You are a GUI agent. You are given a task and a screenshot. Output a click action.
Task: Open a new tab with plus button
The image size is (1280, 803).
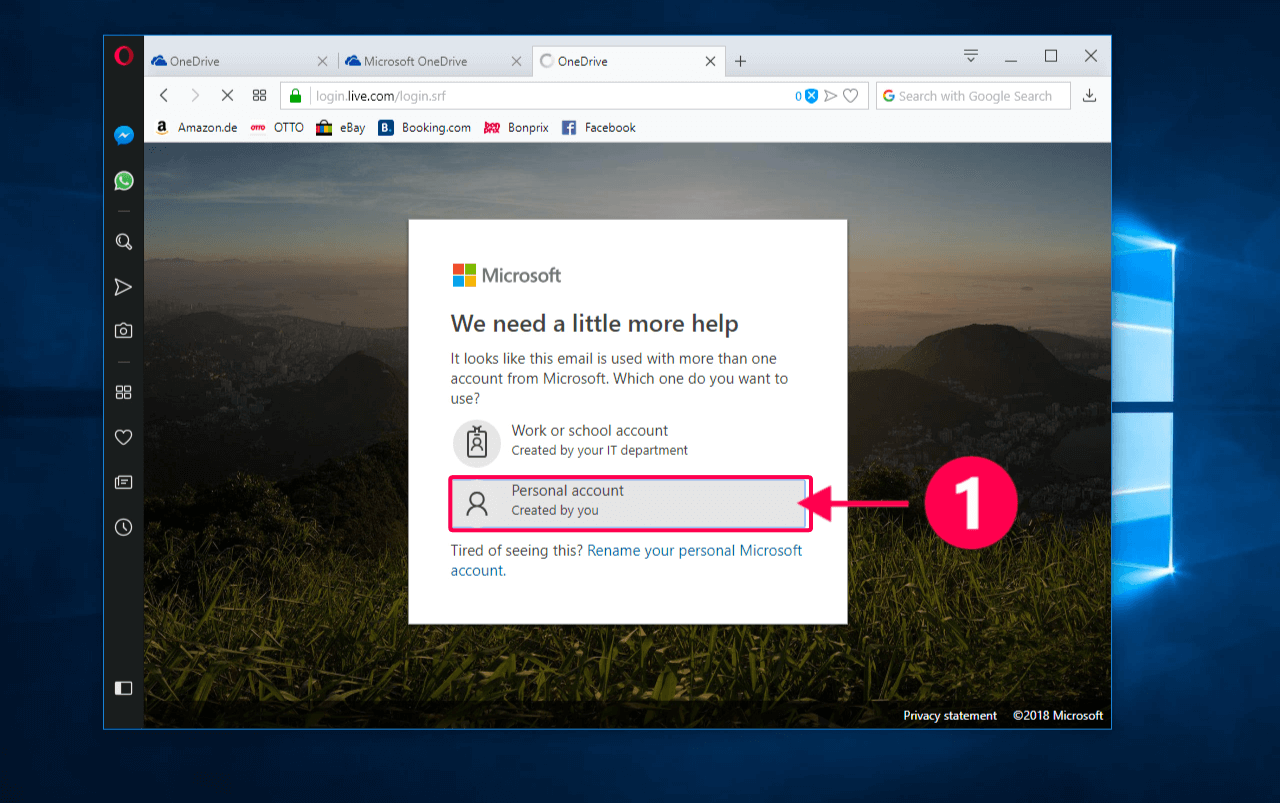740,61
